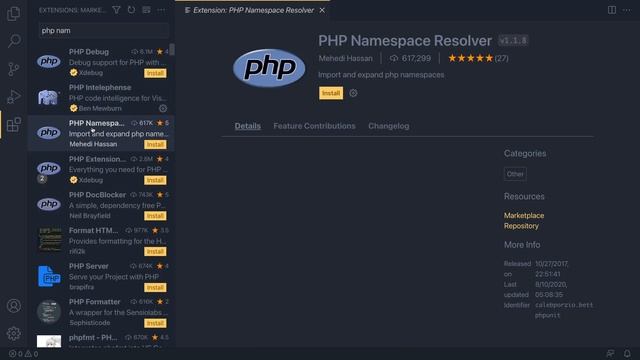Select PHP Debug in extensions list
Image resolution: width=640 pixels, height=360 pixels.
(101, 62)
